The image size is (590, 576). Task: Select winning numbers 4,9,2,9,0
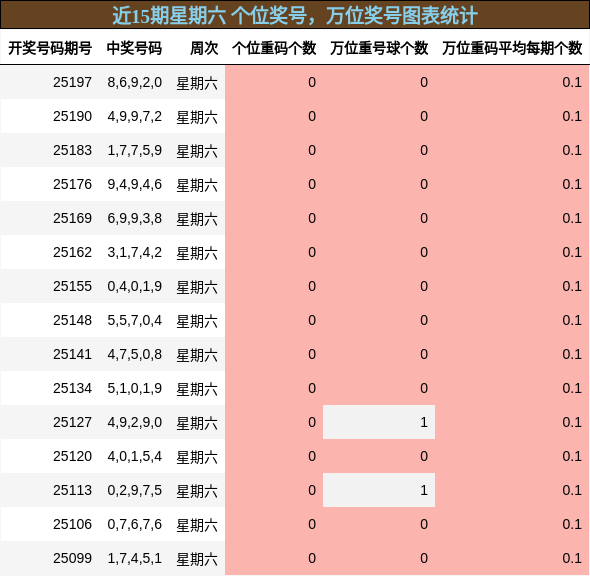click(x=135, y=422)
